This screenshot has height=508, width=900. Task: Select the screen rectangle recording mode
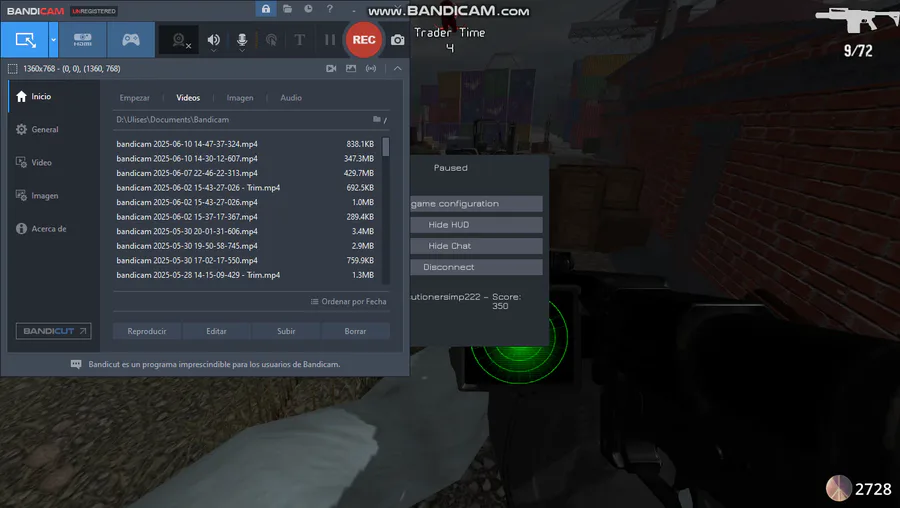tap(25, 40)
